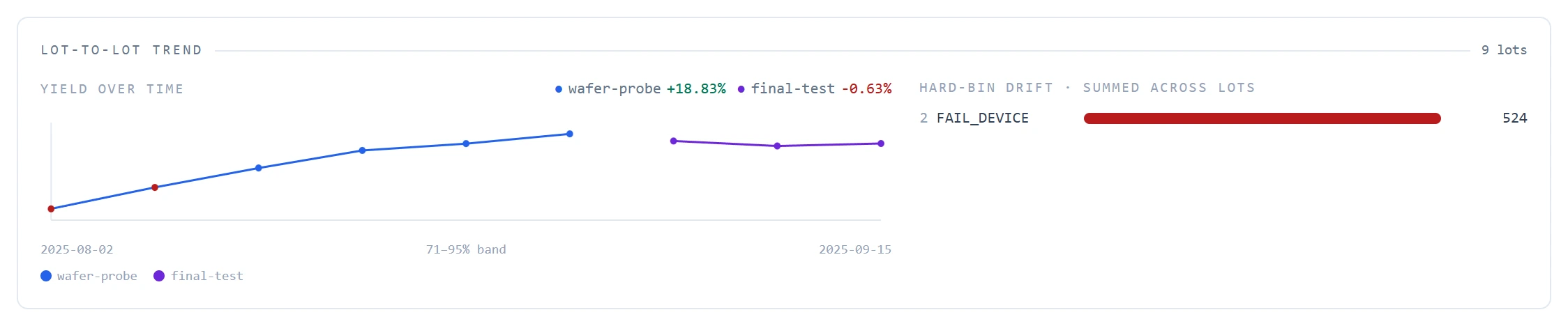1568x326 pixels.
Task: Select the middle final-test data point
Action: 777,146
